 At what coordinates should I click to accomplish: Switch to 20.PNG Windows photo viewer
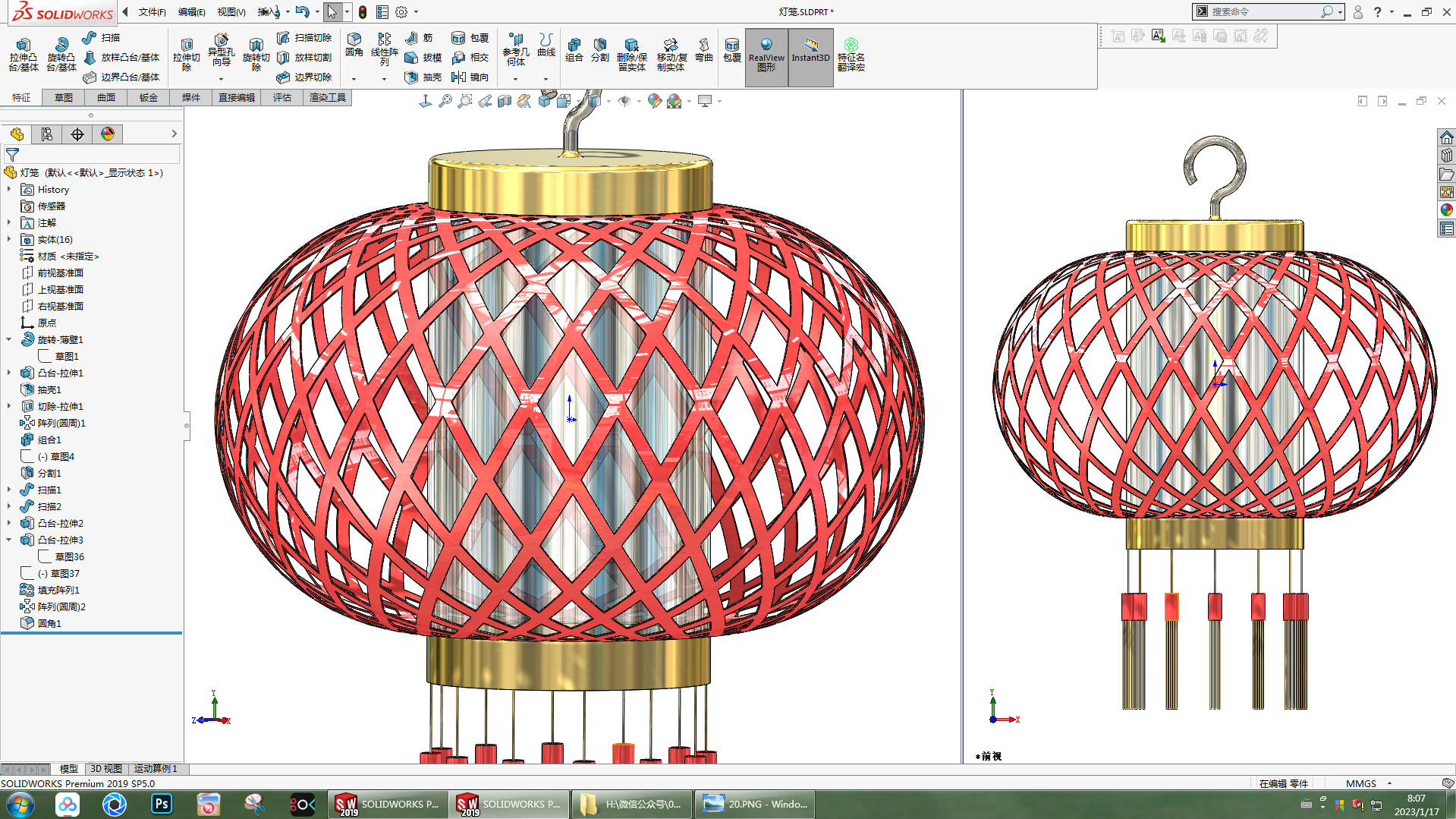755,804
